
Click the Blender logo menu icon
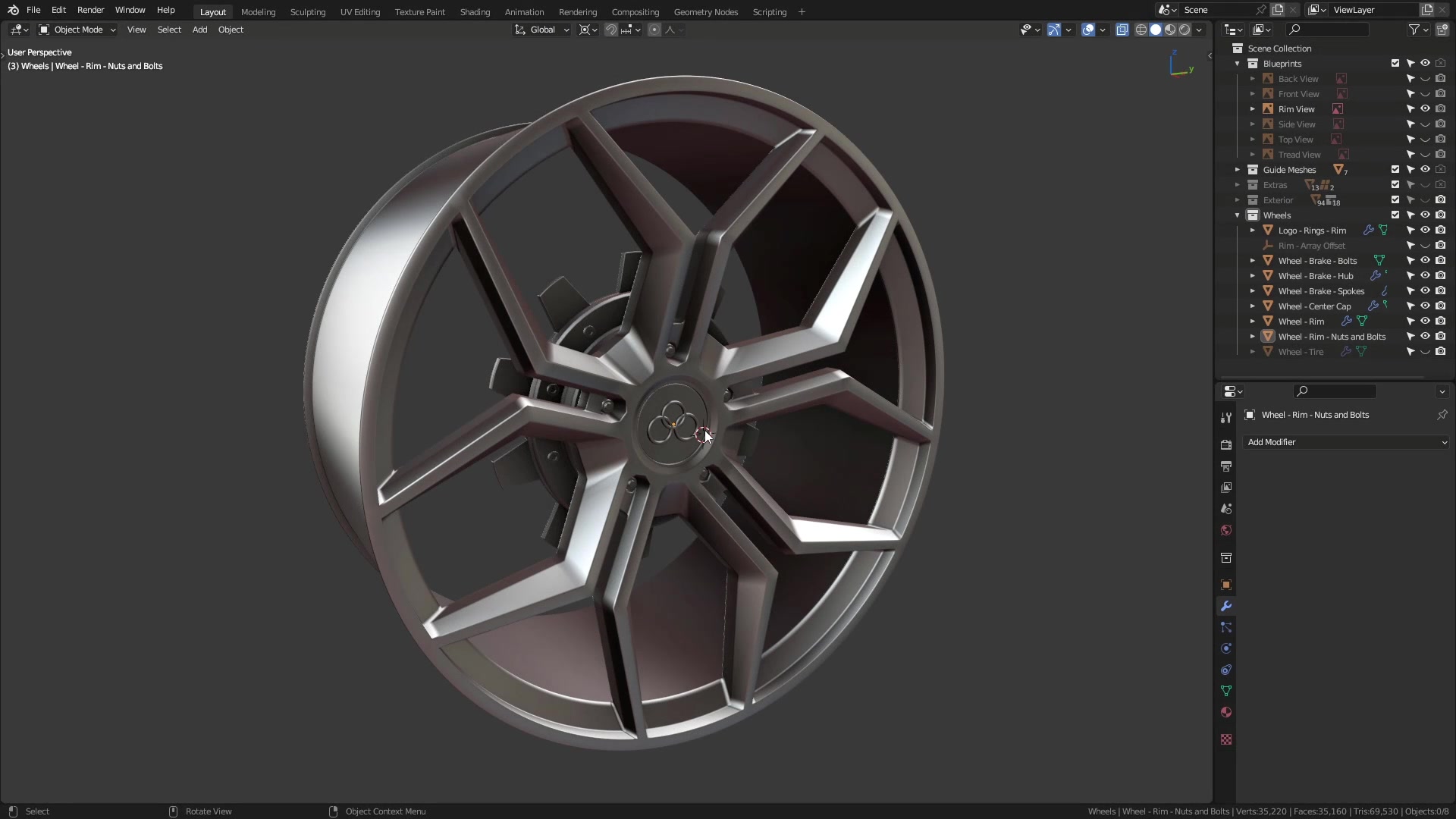[13, 10]
